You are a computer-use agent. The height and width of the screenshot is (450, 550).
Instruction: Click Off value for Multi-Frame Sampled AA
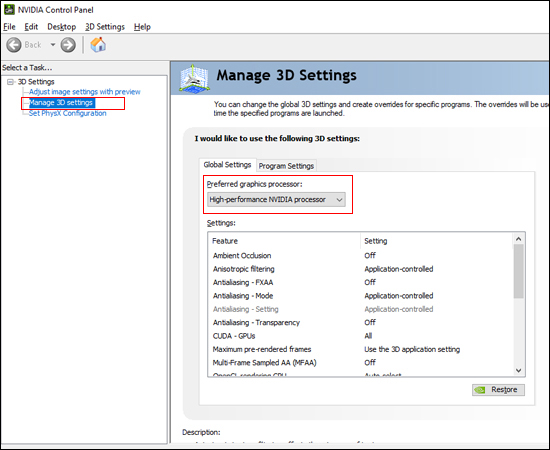point(370,362)
